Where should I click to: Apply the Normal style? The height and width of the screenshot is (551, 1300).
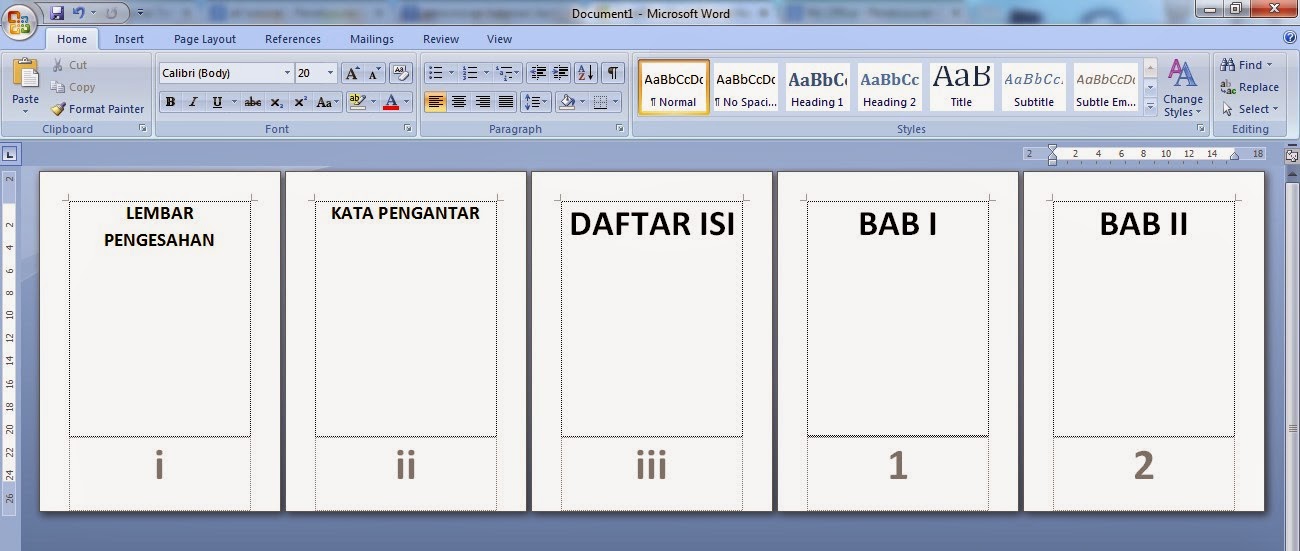[674, 87]
